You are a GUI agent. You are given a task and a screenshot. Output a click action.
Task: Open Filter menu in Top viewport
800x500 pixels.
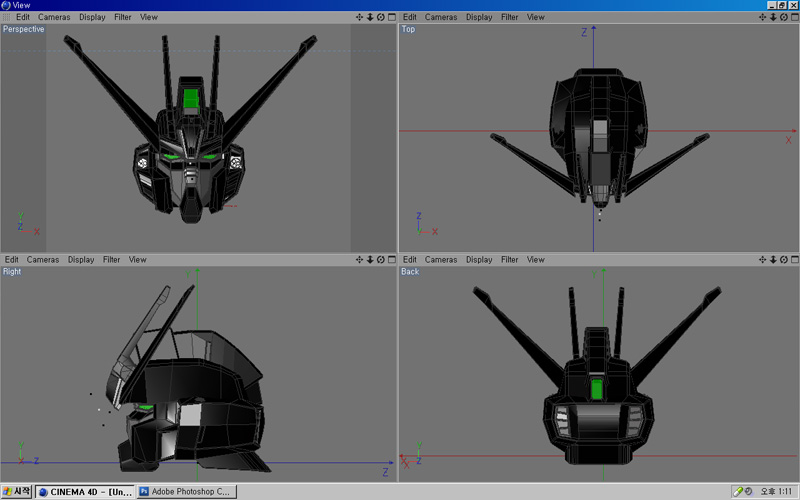tap(509, 17)
